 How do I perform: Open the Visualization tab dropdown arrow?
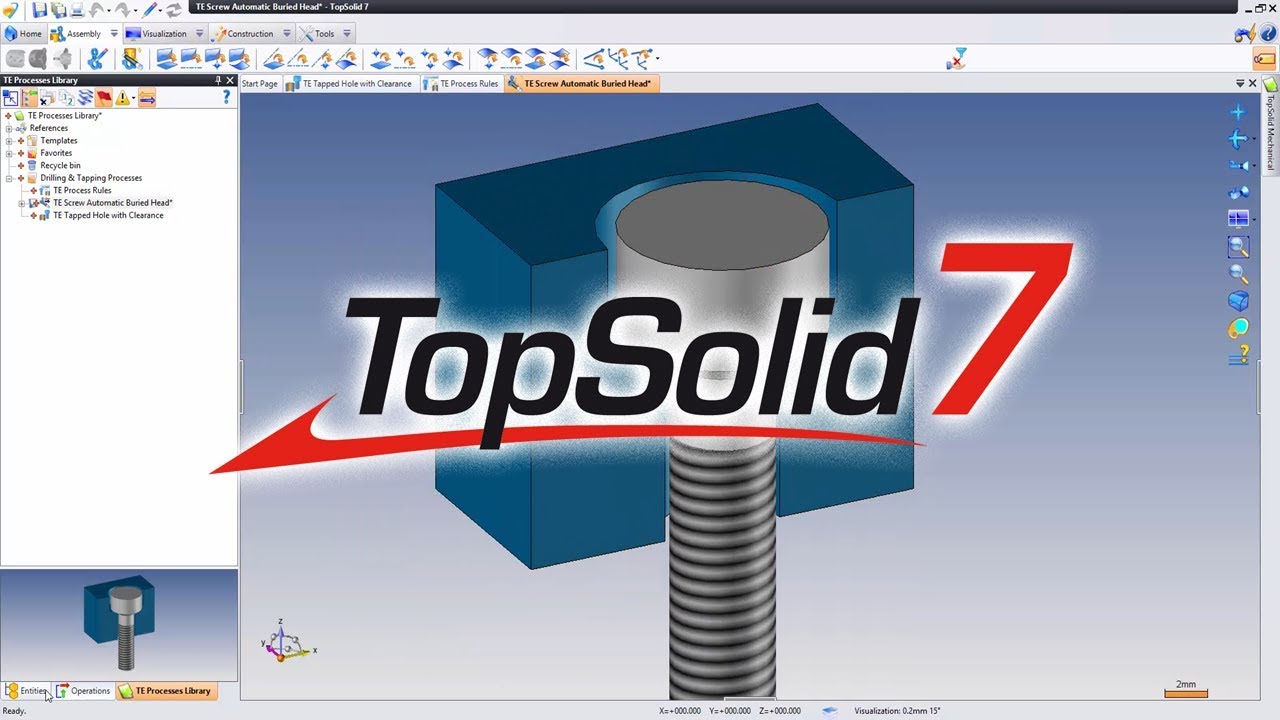pos(199,33)
